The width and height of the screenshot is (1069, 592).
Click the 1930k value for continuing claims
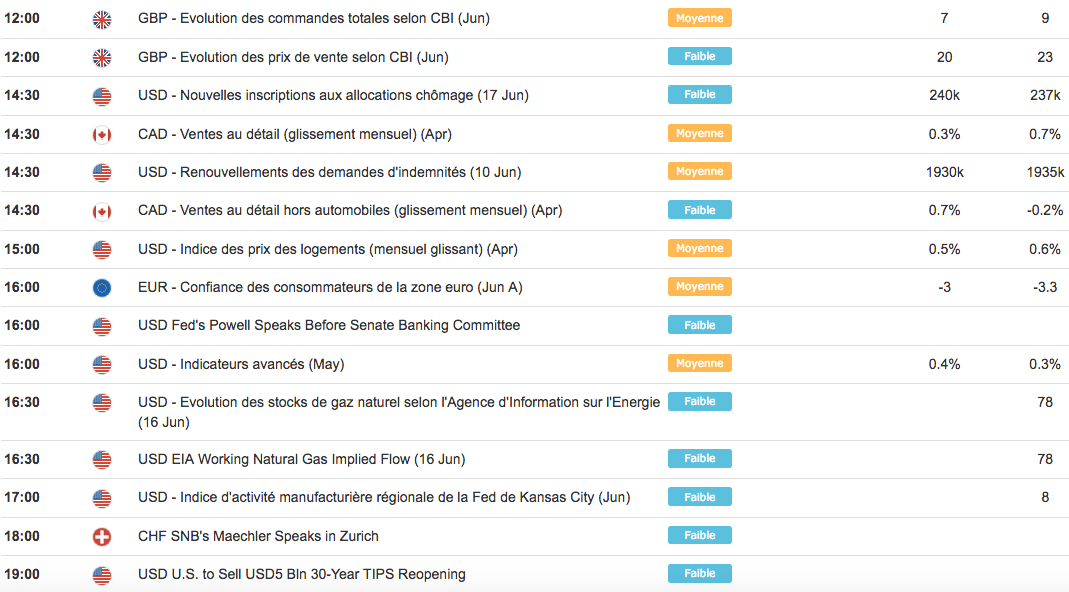[945, 172]
